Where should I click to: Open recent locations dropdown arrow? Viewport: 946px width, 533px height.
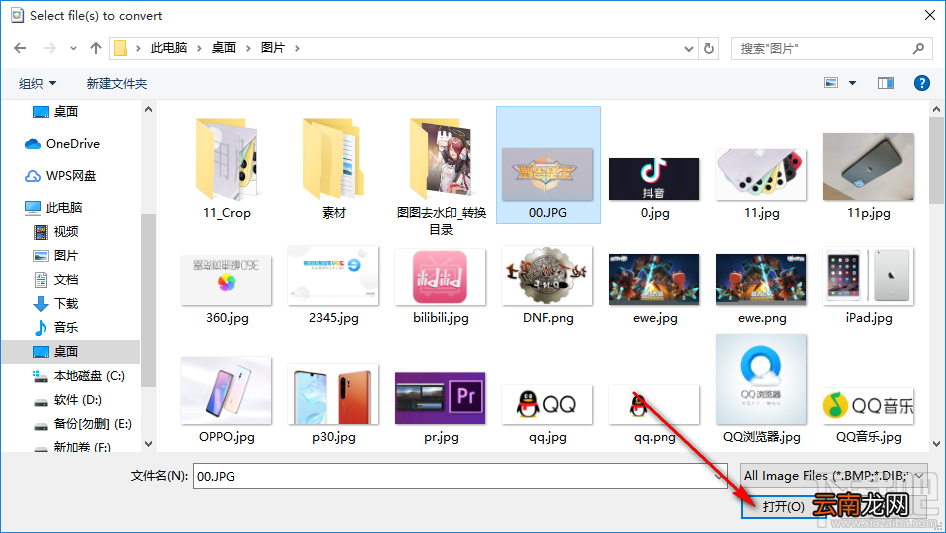73,48
